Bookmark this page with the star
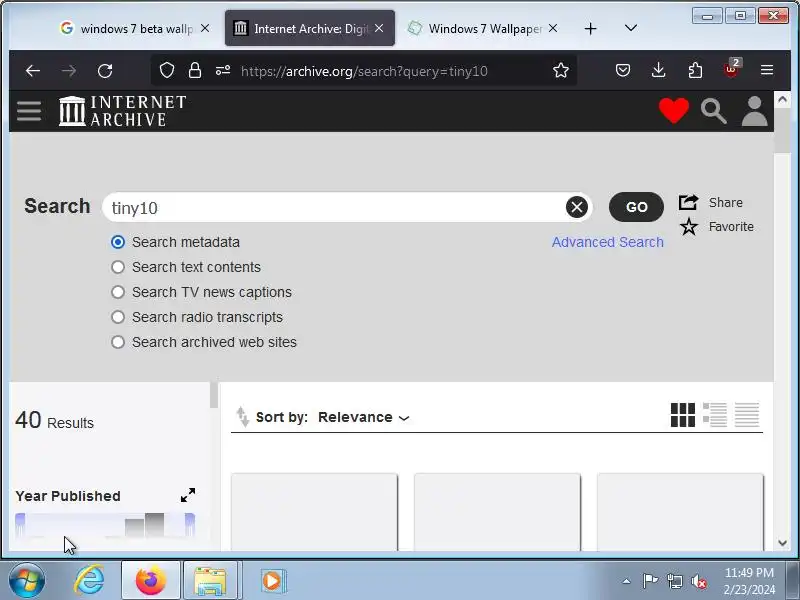800x600 pixels. pos(561,70)
